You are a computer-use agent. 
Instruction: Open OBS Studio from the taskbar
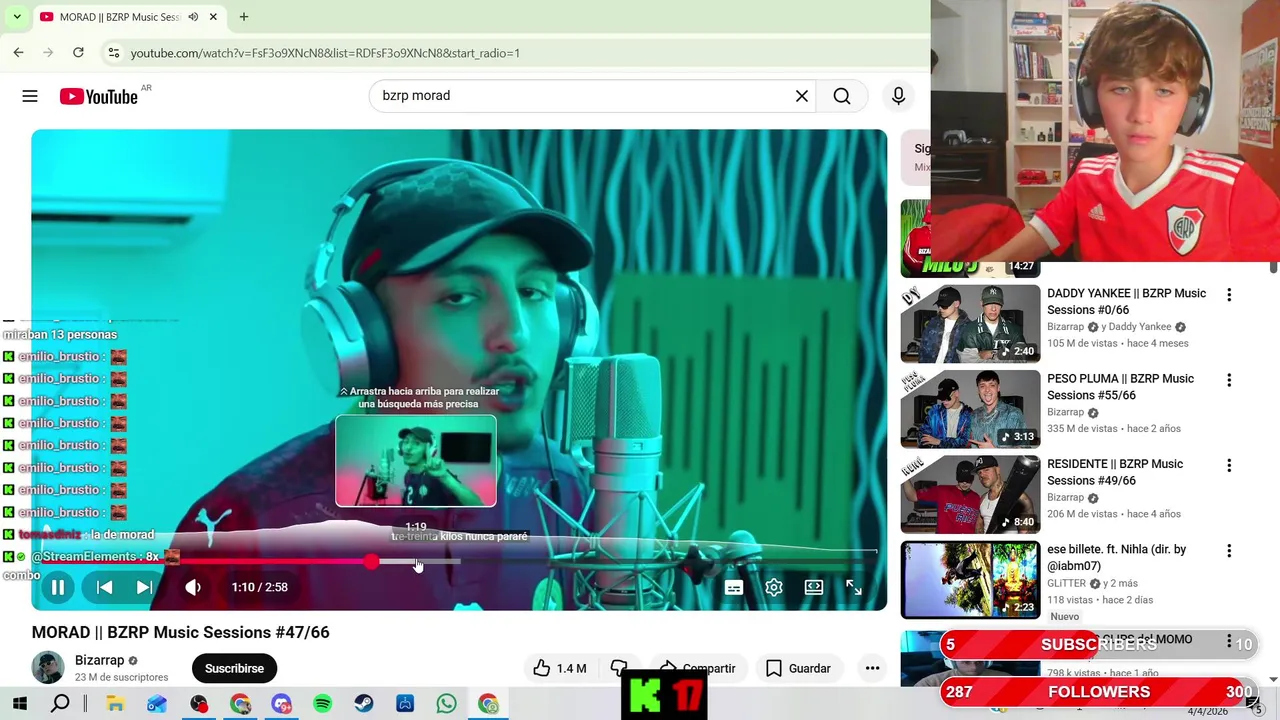coord(199,704)
